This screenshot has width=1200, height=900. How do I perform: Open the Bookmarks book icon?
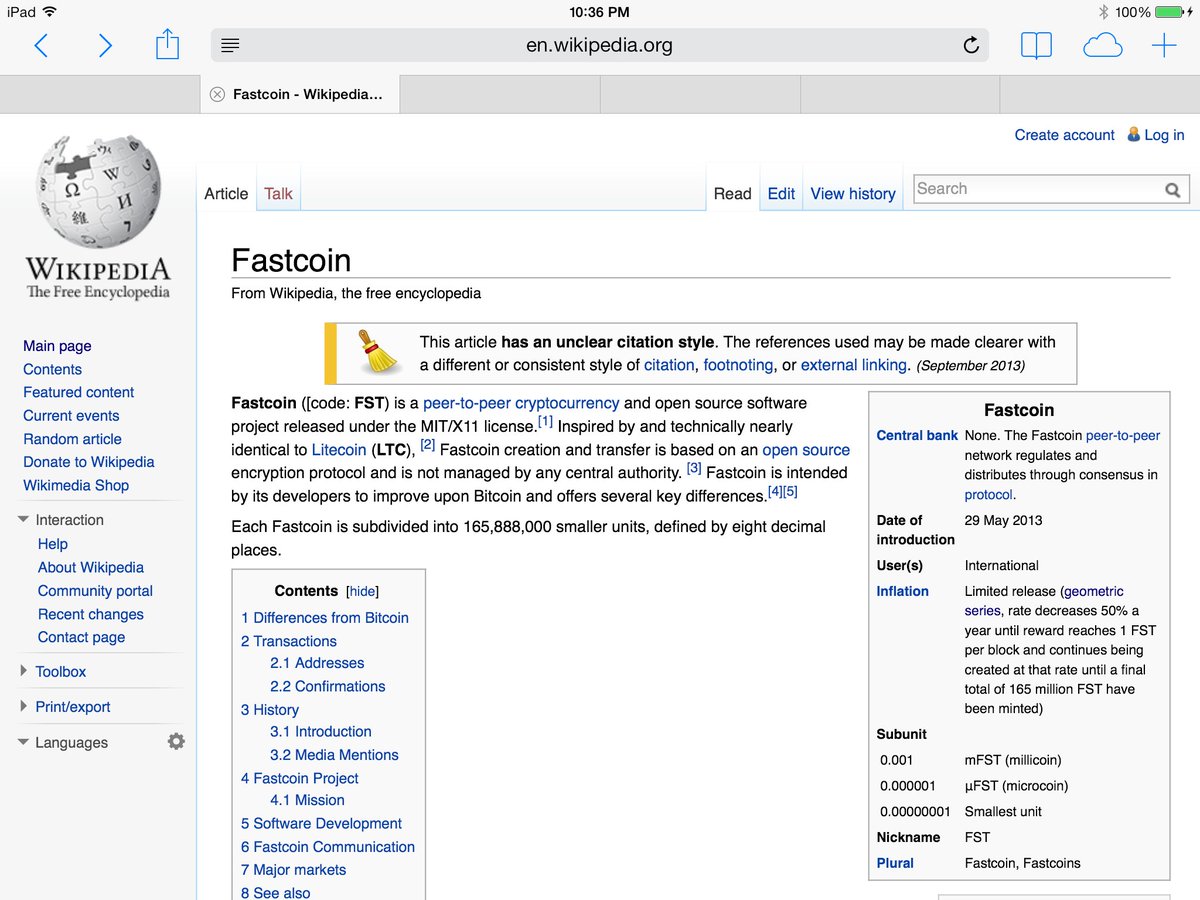tap(1036, 45)
